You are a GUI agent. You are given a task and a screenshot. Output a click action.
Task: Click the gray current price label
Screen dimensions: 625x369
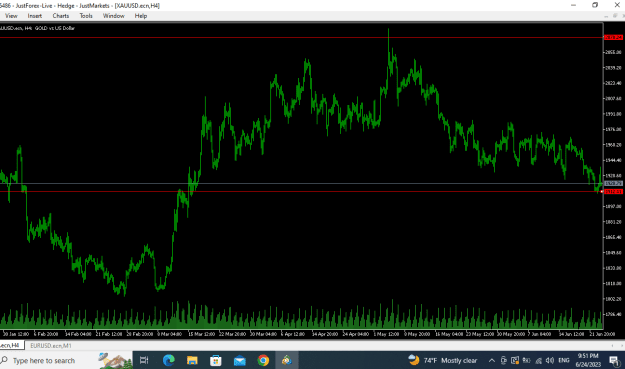pos(613,183)
